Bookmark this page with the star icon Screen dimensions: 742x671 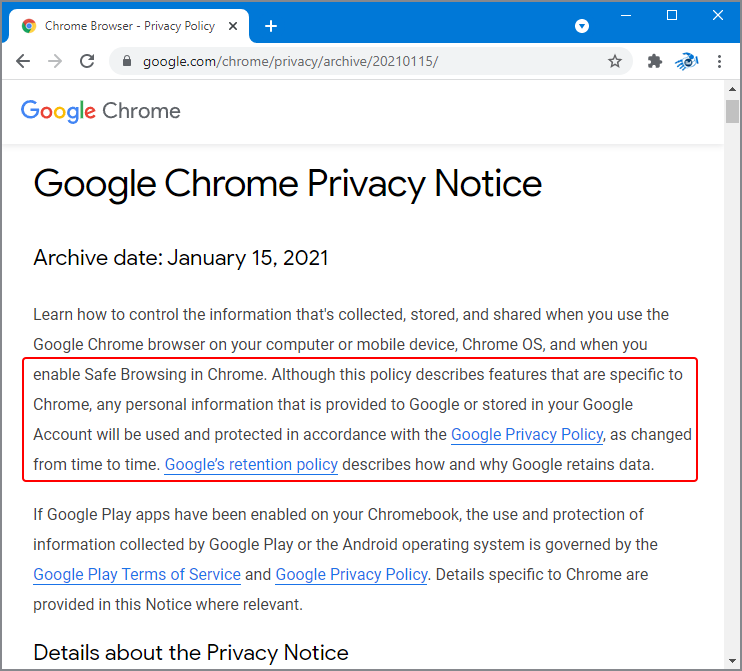(x=615, y=61)
